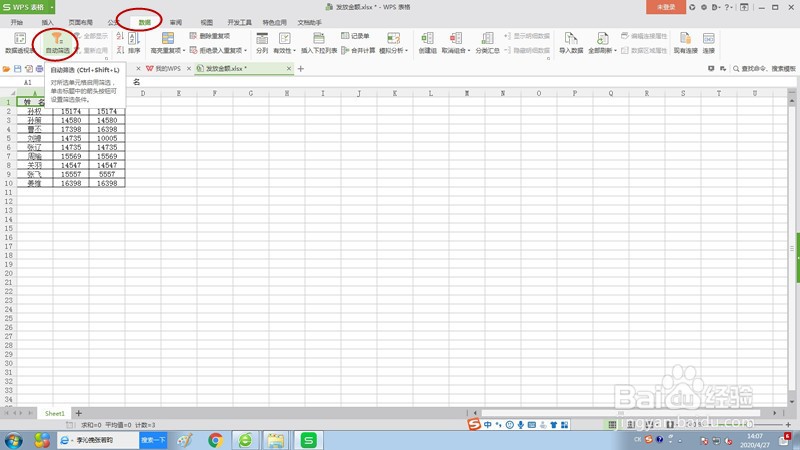Click cell containing 17398
This screenshot has height=450, width=800.
(71, 129)
